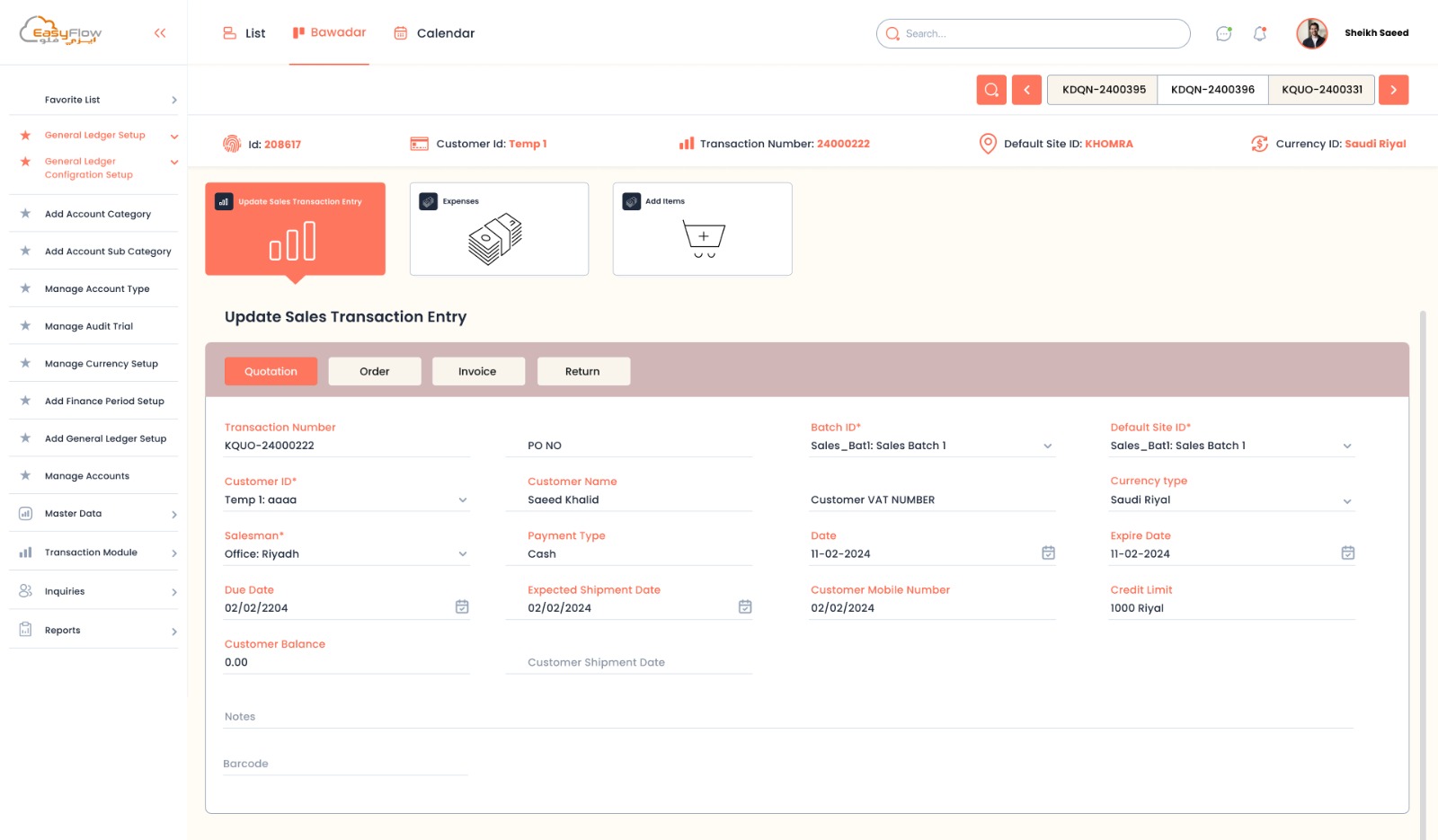Open the Salesman dropdown
Image resolution: width=1438 pixels, height=840 pixels.
pyautogui.click(x=463, y=554)
